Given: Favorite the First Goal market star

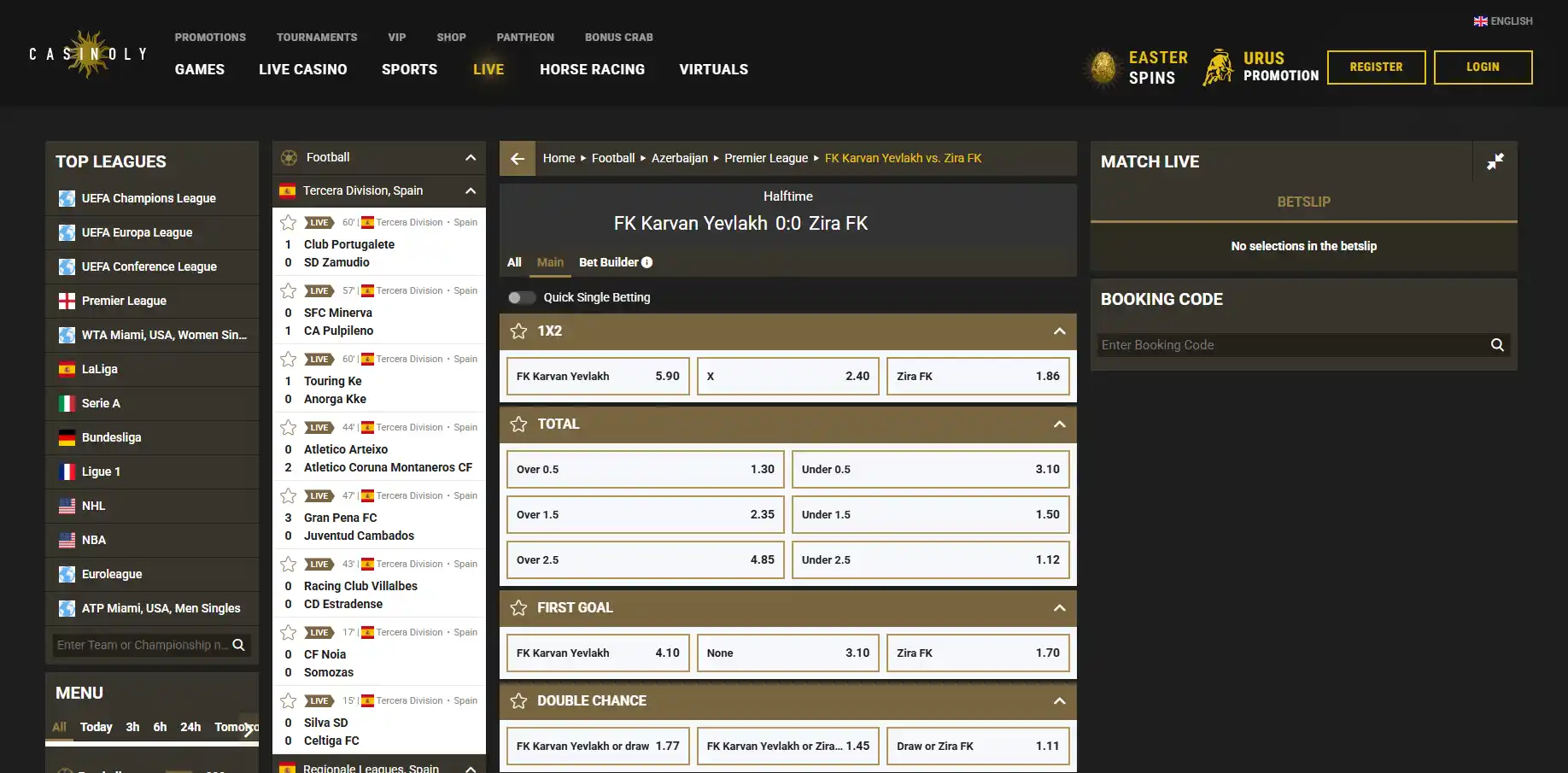Looking at the screenshot, I should tap(518, 608).
